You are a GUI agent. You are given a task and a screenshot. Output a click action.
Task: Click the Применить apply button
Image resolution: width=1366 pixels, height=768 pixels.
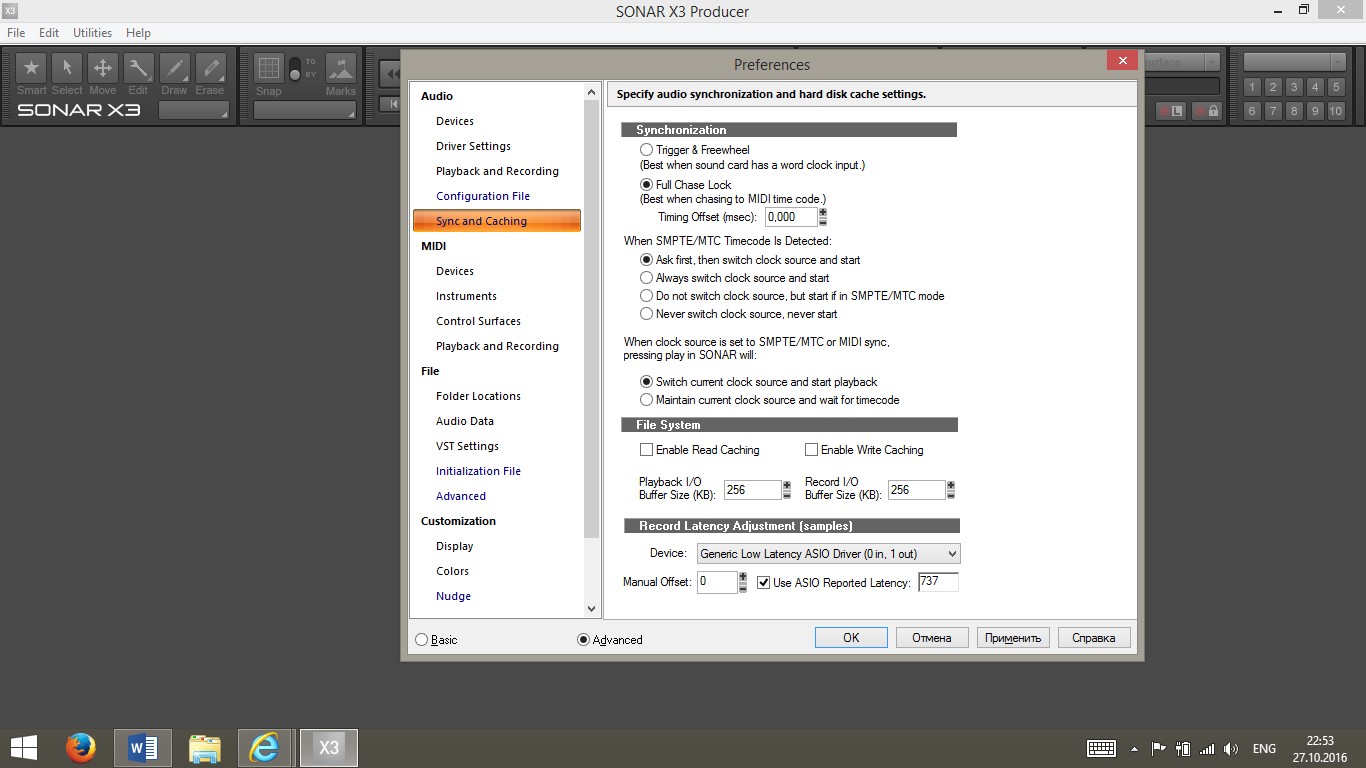1013,638
